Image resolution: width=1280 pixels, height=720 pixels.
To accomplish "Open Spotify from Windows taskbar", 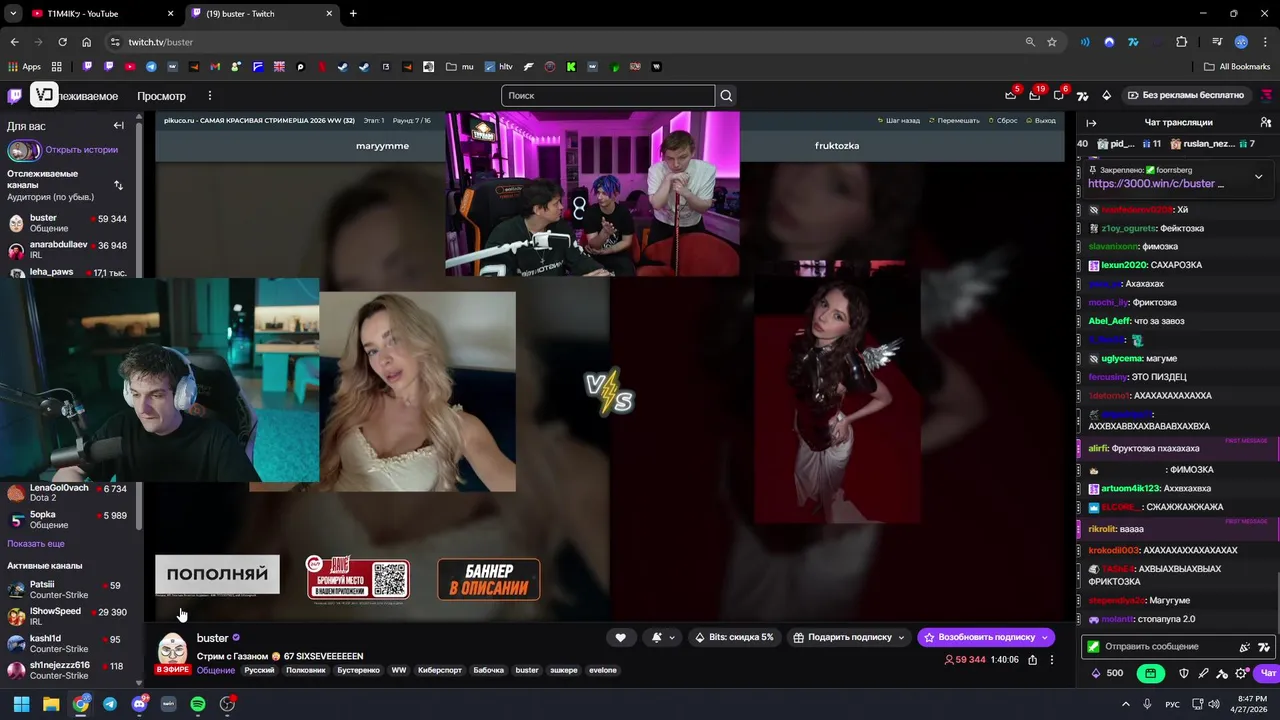I will [x=198, y=704].
